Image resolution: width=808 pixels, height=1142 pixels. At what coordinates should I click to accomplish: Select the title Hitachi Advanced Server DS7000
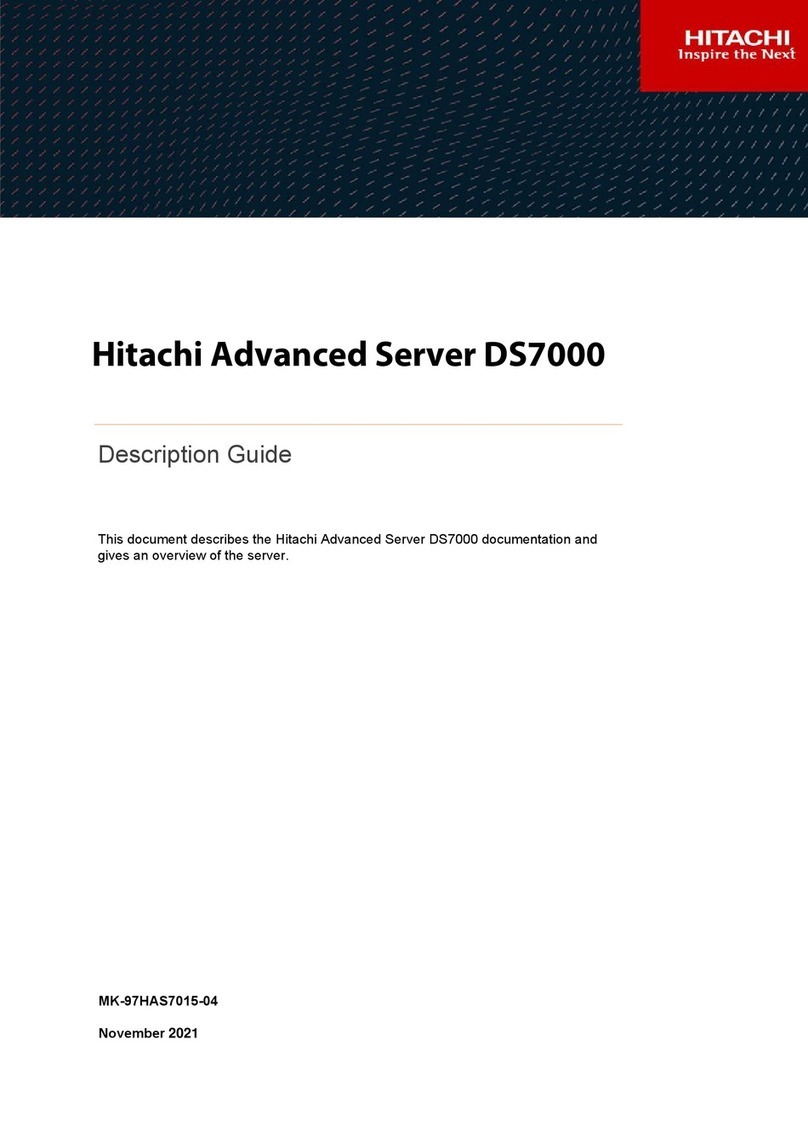click(348, 355)
